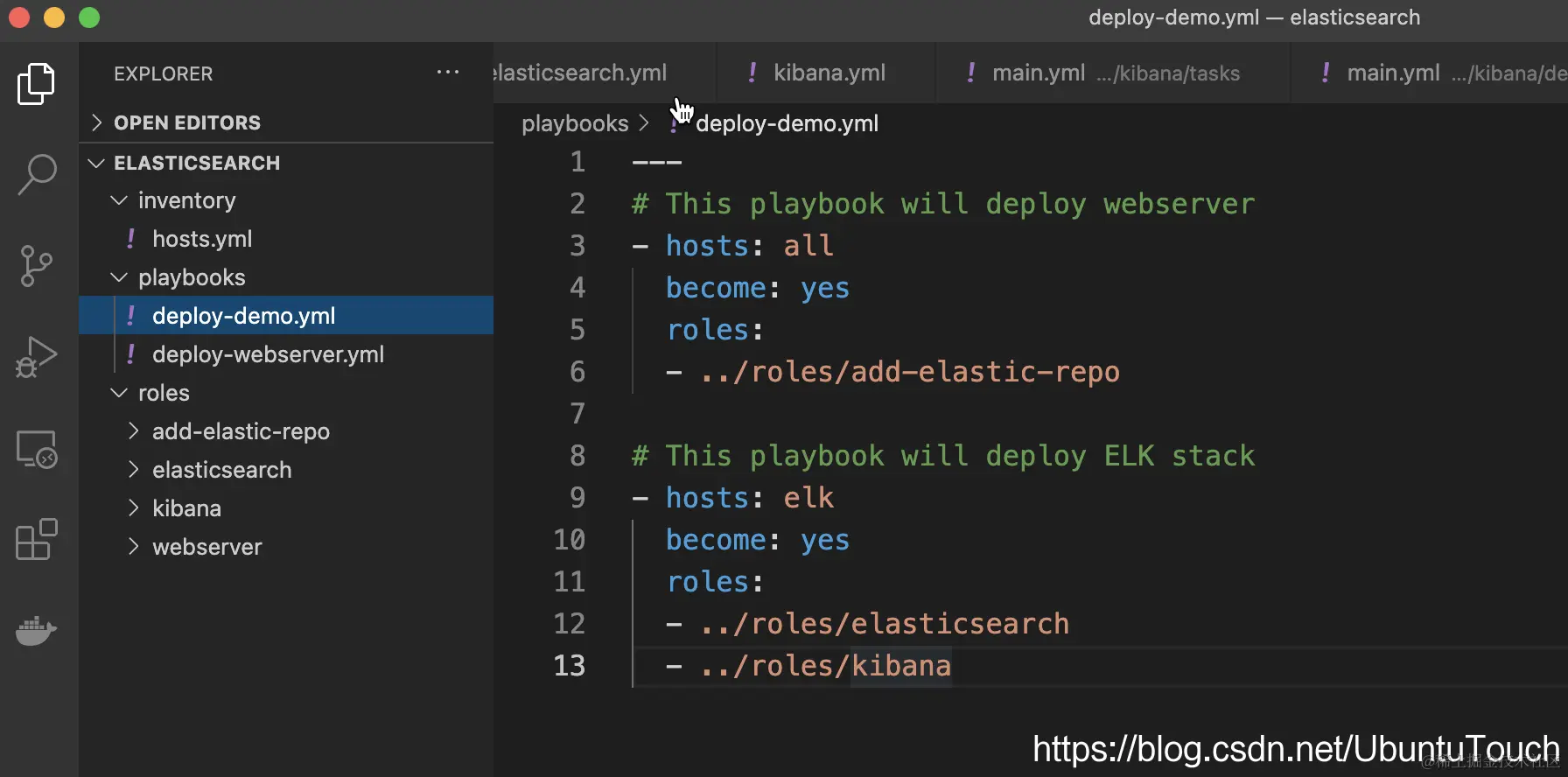This screenshot has height=777, width=1568.
Task: Click '# This playbook will deploy ELK stack' comment
Action: 943,456
